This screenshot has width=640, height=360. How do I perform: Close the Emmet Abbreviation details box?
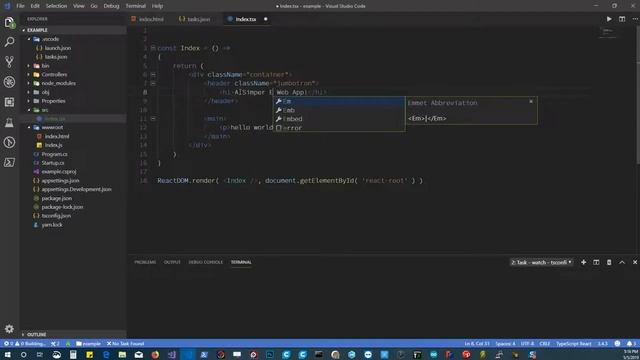pyautogui.click(x=531, y=101)
